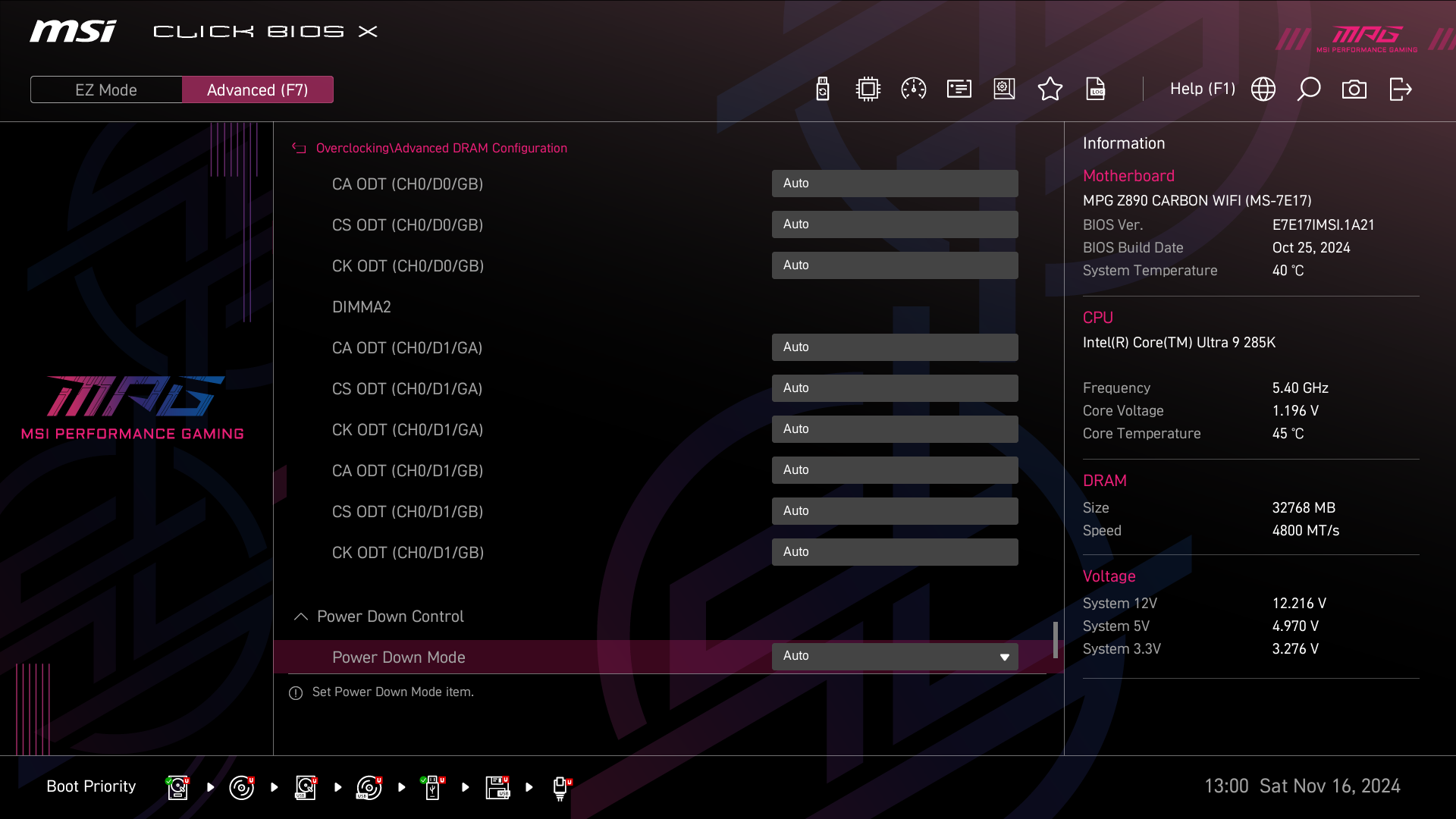Click the CPU chip icon in toolbar
This screenshot has width=1456, height=819.
868,89
